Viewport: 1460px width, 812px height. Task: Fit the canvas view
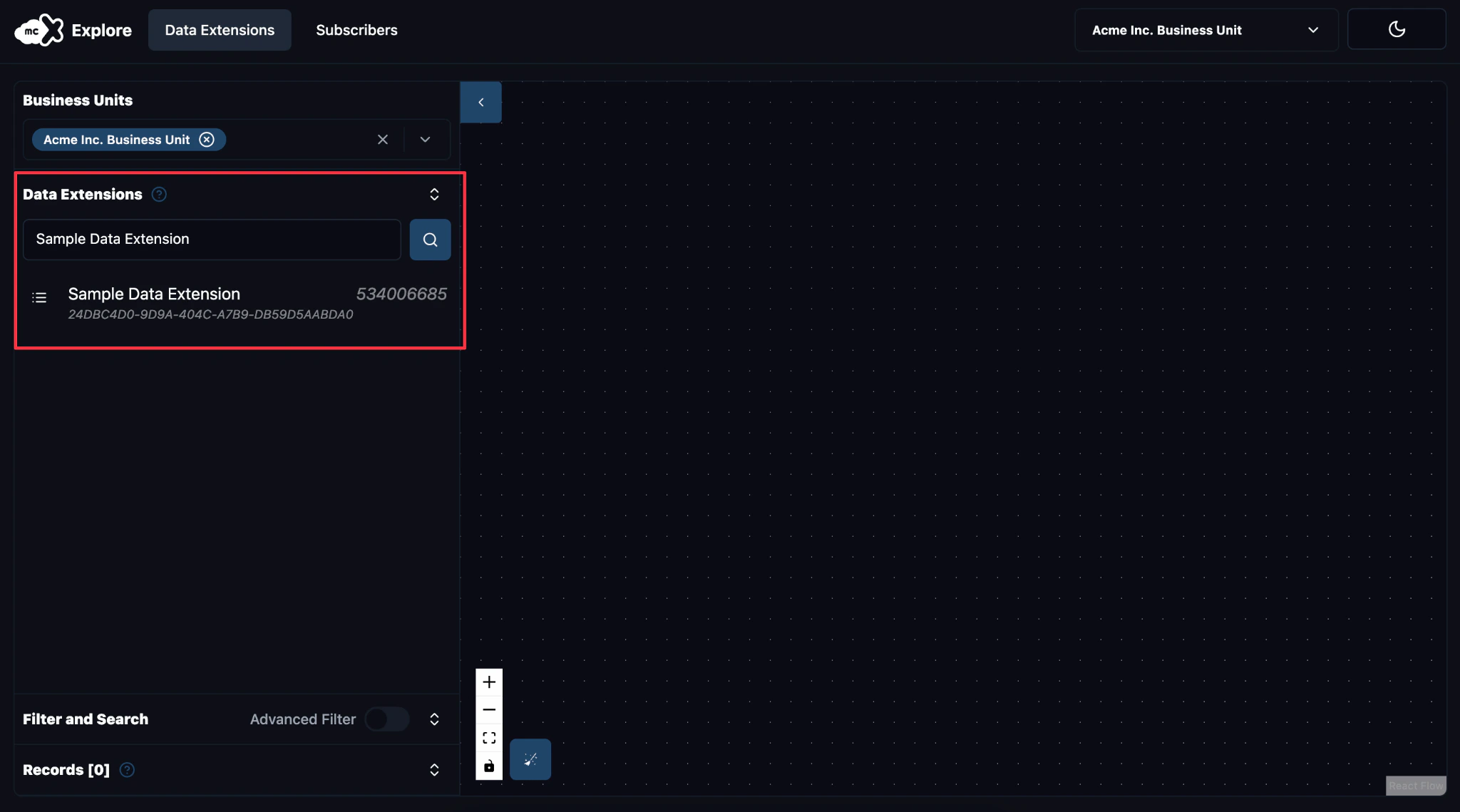tap(489, 738)
